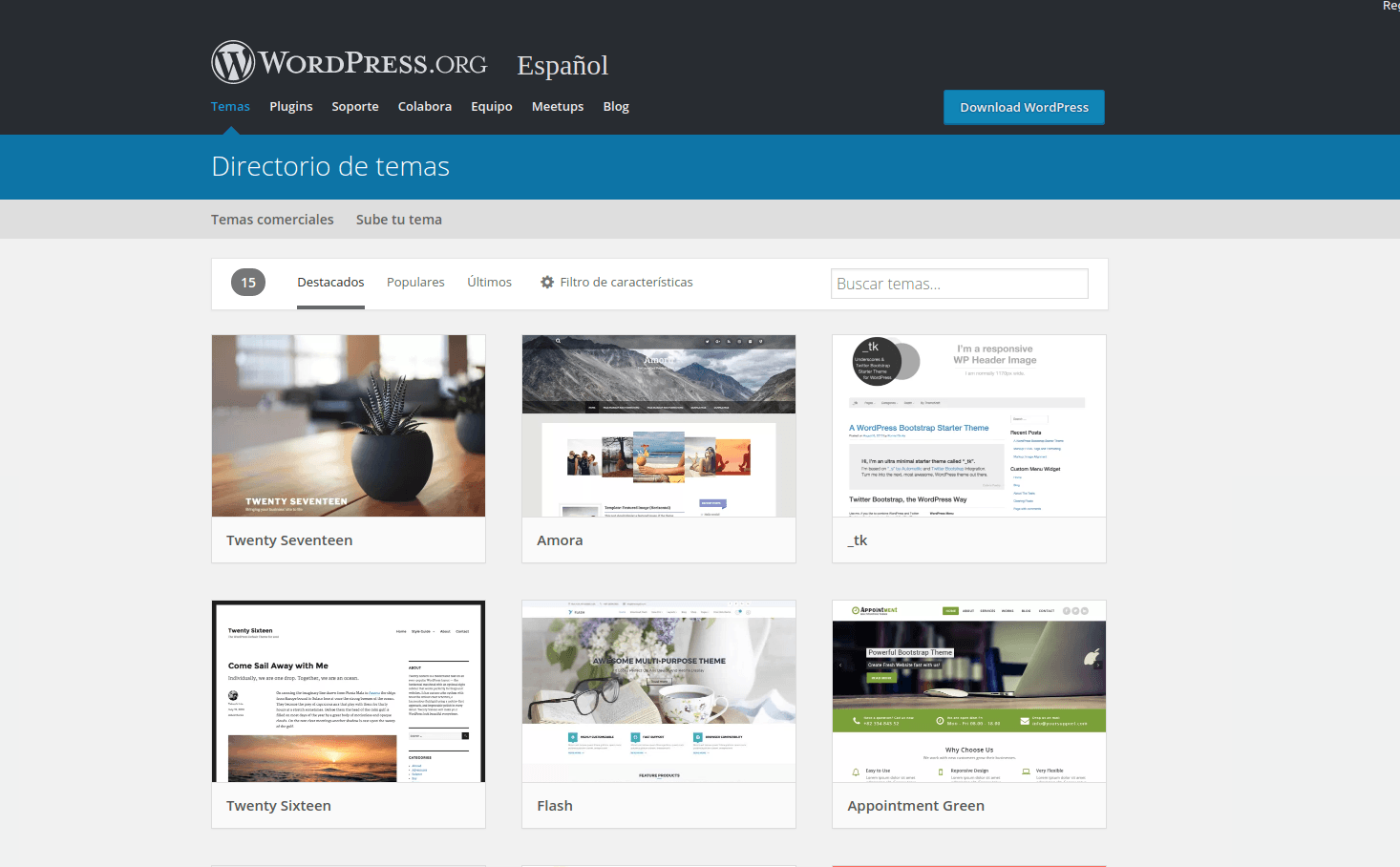Click the Download WordPress button
The height and width of the screenshot is (867, 1400).
tap(1024, 107)
